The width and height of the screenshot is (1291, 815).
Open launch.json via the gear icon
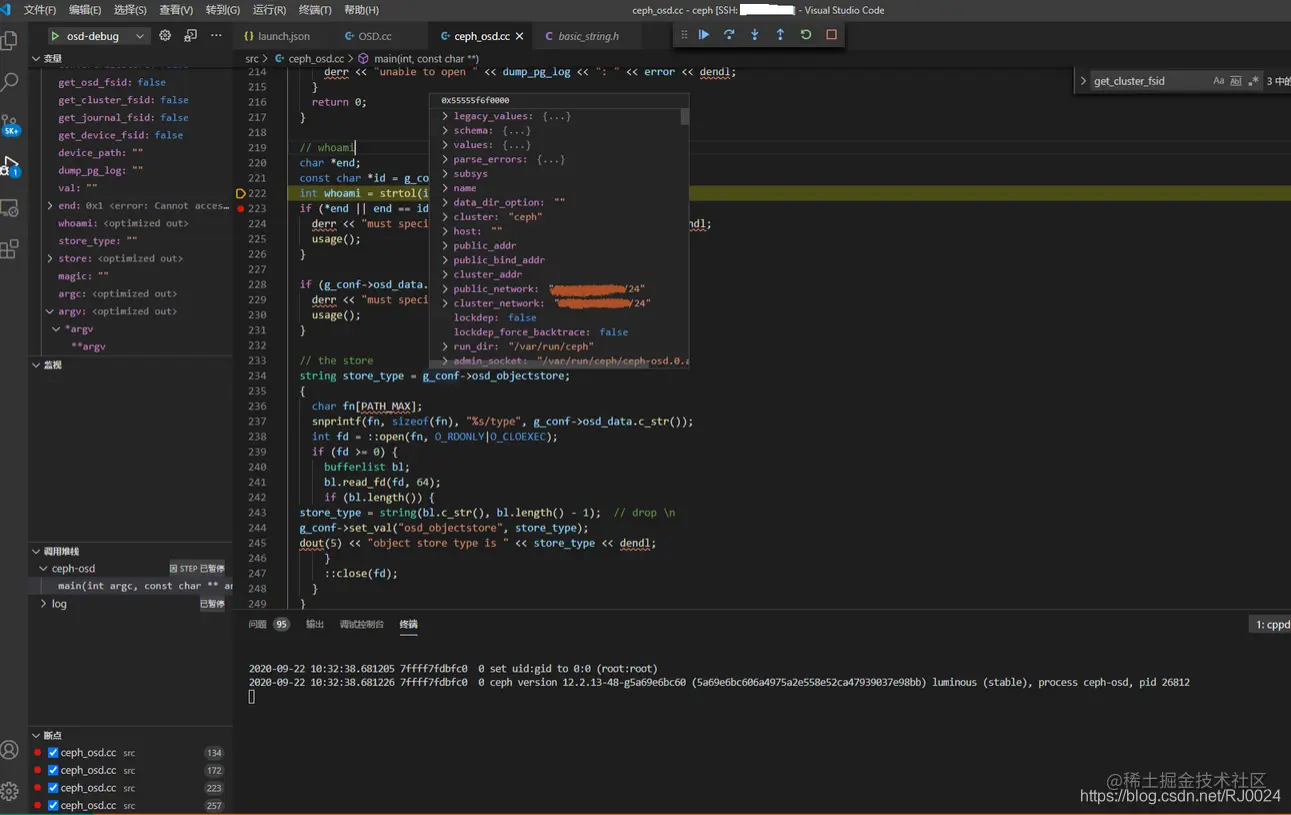pyautogui.click(x=165, y=36)
